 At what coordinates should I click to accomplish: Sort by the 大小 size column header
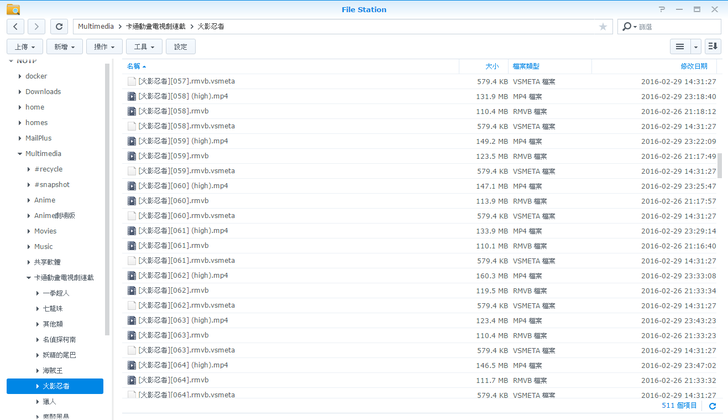[492, 66]
